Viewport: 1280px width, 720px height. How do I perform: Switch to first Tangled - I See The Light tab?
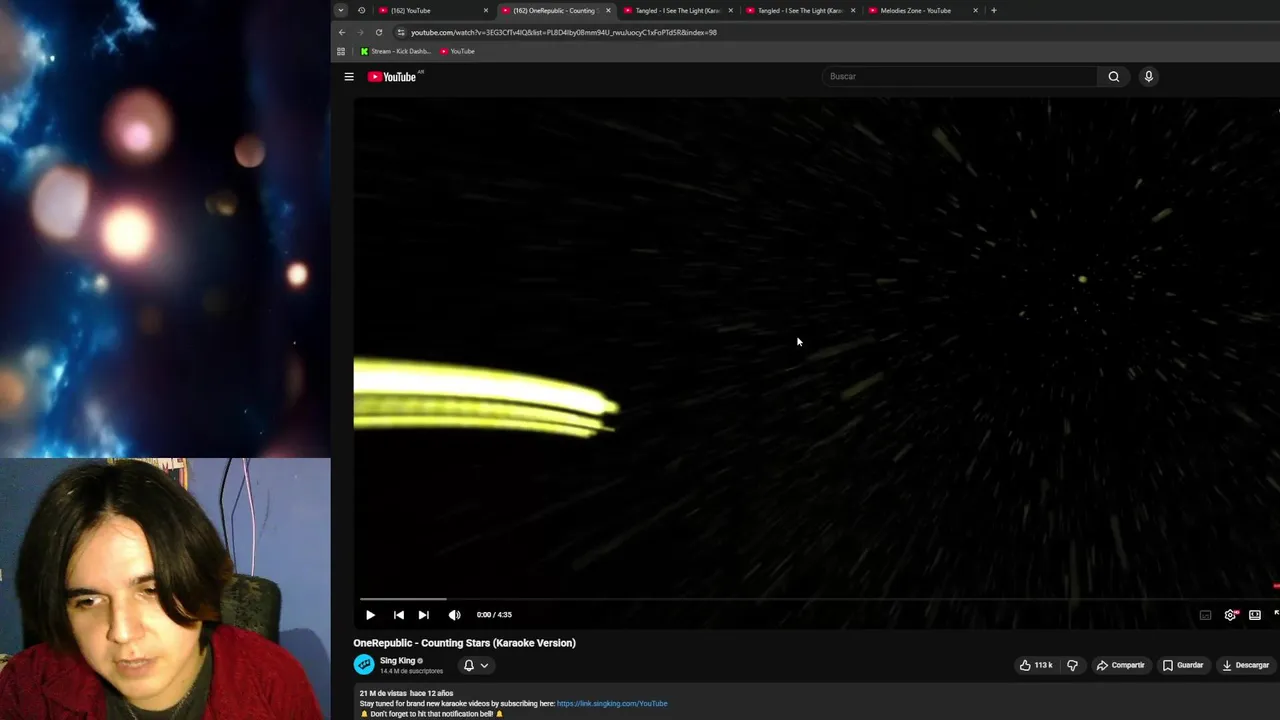677,10
